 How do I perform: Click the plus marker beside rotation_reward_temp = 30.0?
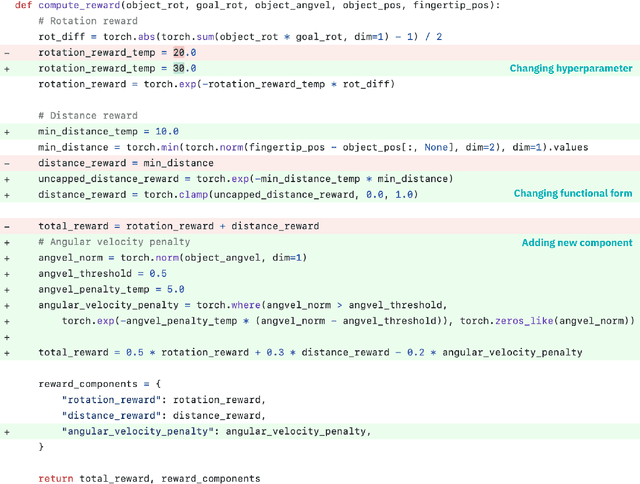pos(8,69)
